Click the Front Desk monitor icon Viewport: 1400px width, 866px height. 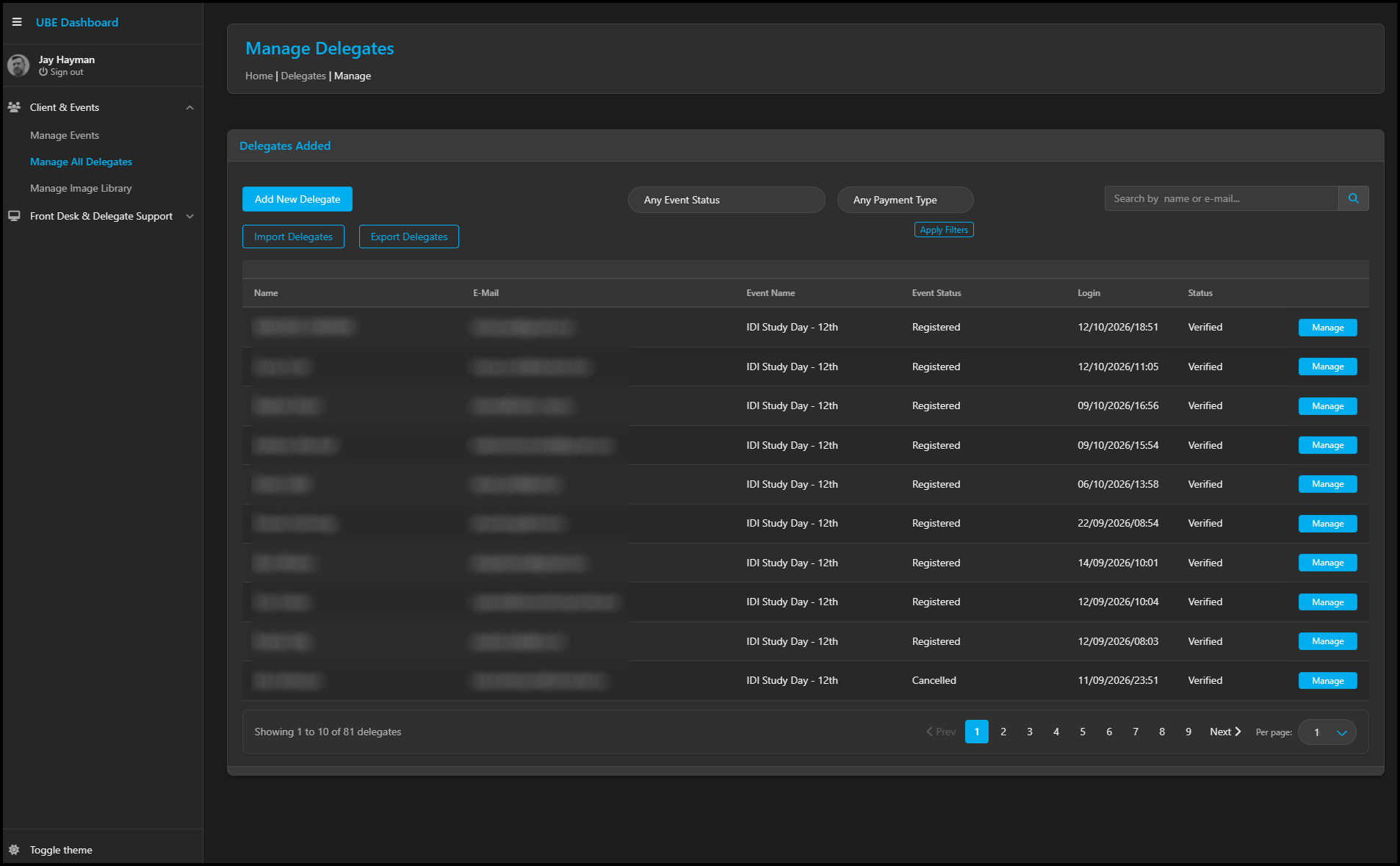click(14, 216)
